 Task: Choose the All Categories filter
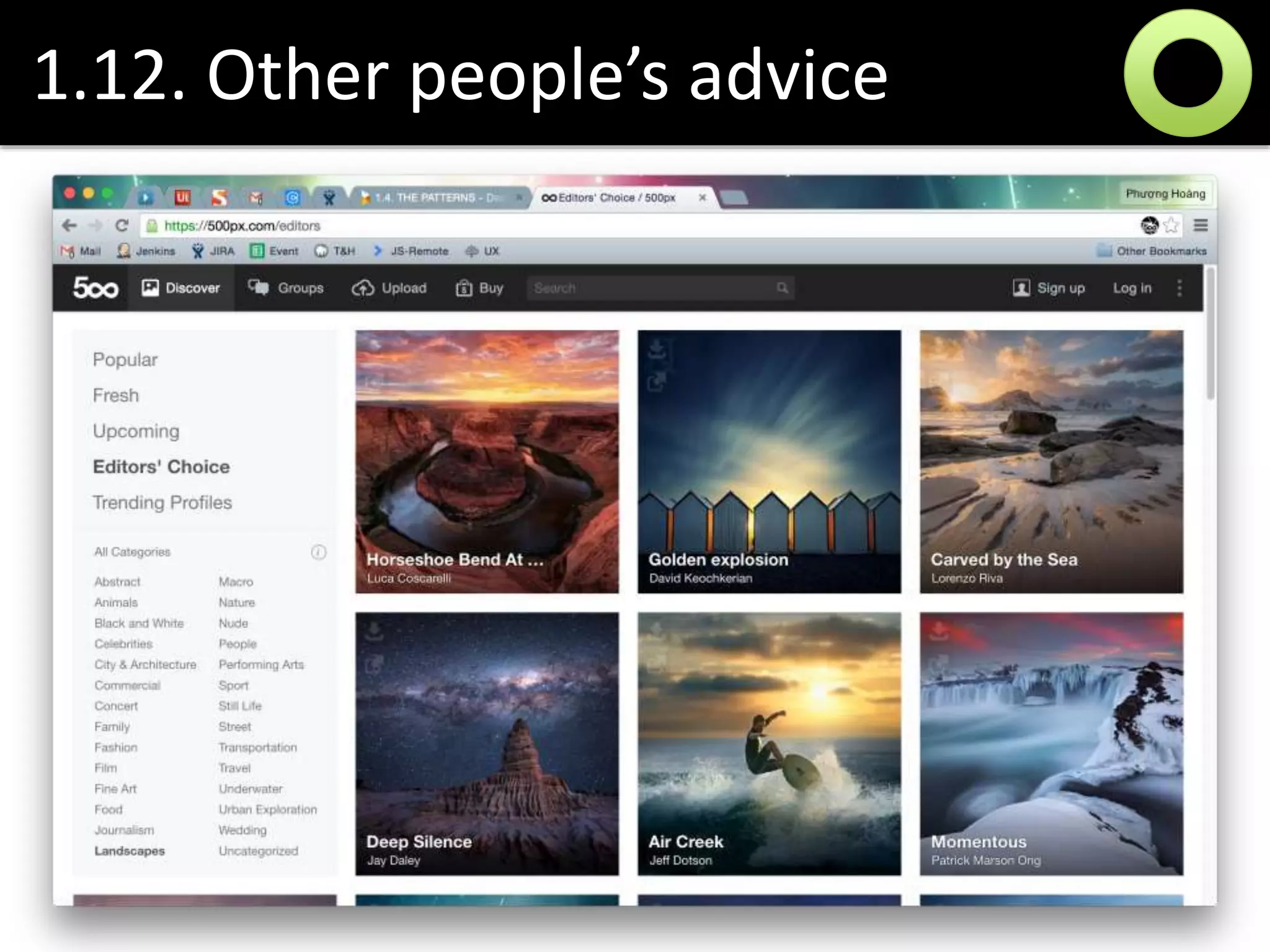pos(132,552)
